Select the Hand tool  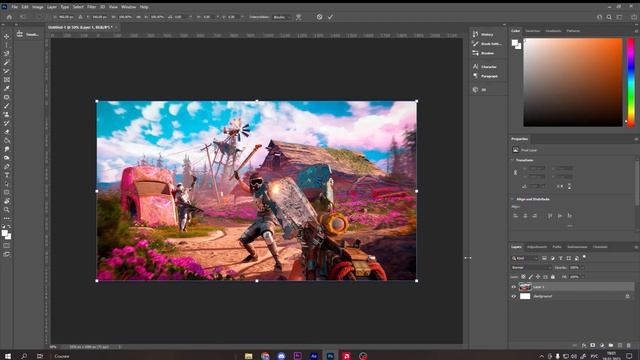pos(7,201)
